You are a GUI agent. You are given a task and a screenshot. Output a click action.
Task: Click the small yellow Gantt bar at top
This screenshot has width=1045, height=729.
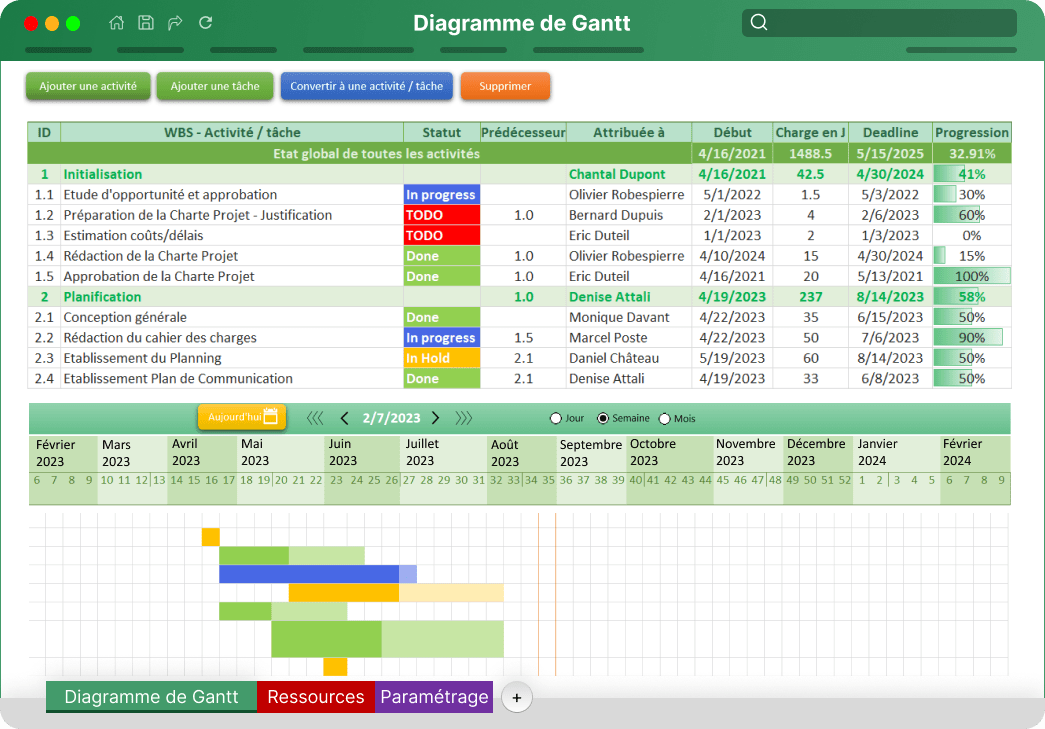[x=211, y=536]
